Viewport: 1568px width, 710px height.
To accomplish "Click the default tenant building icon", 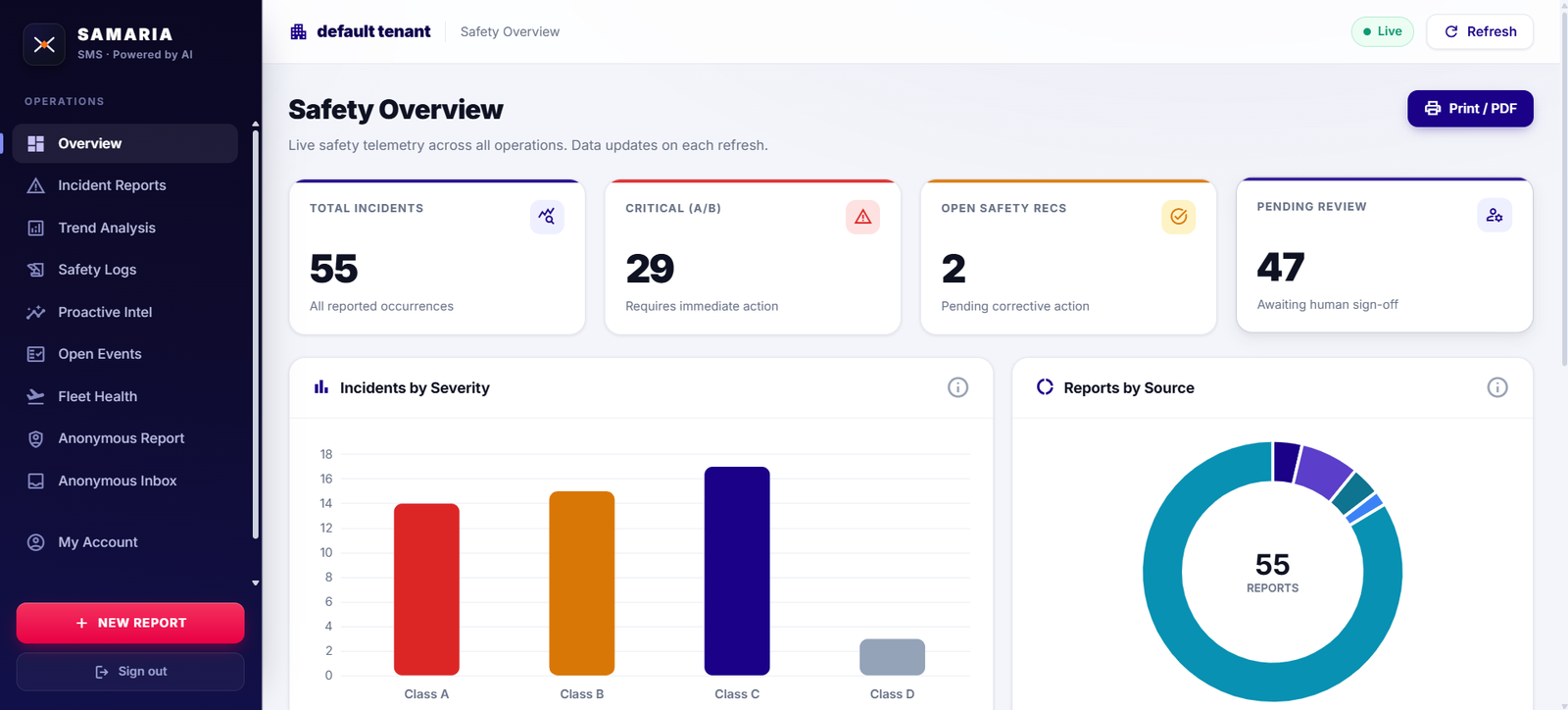I will 299,31.
